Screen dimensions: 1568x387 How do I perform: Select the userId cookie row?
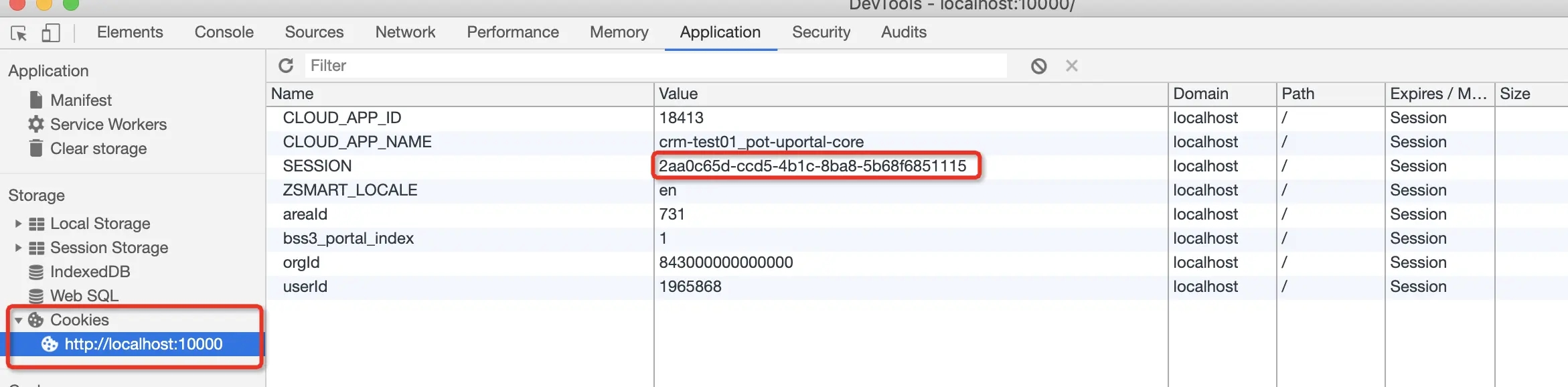[x=917, y=287]
